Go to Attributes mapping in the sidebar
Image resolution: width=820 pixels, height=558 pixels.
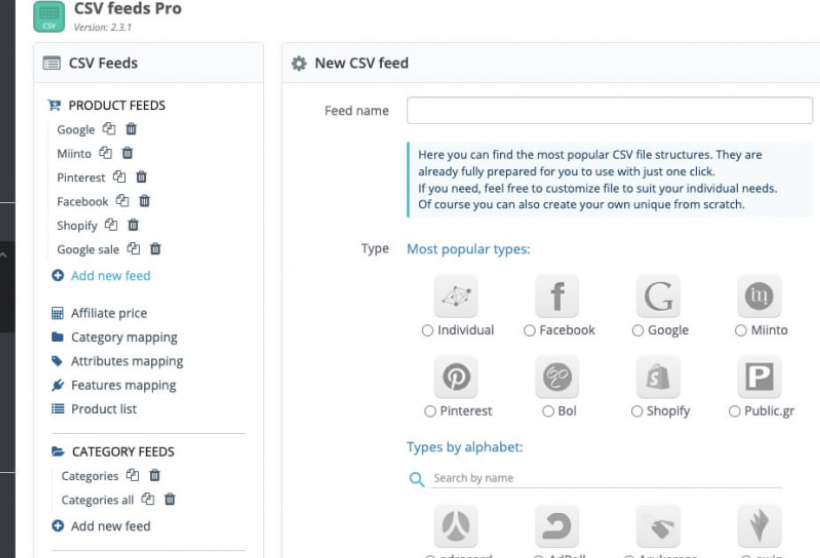click(x=127, y=361)
